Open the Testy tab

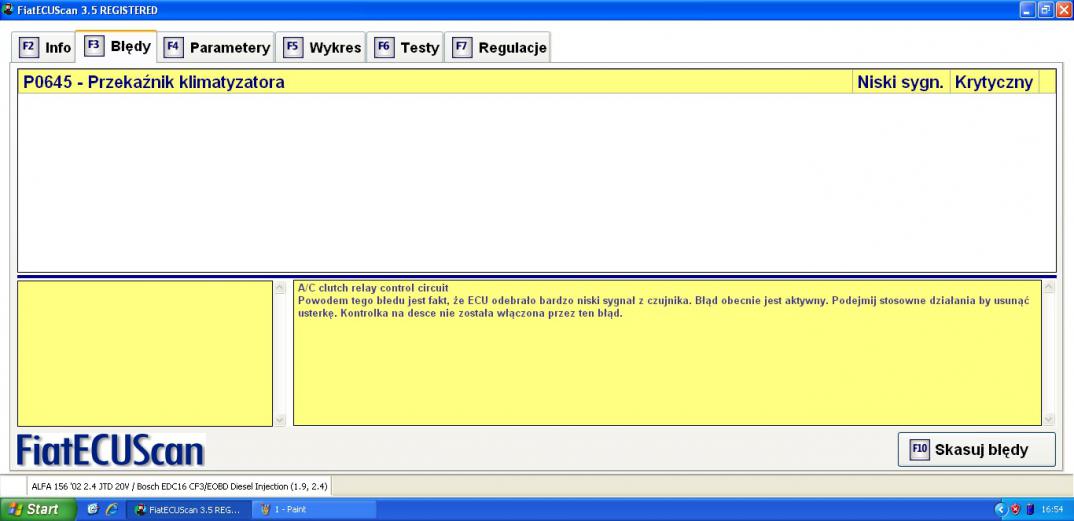point(405,47)
